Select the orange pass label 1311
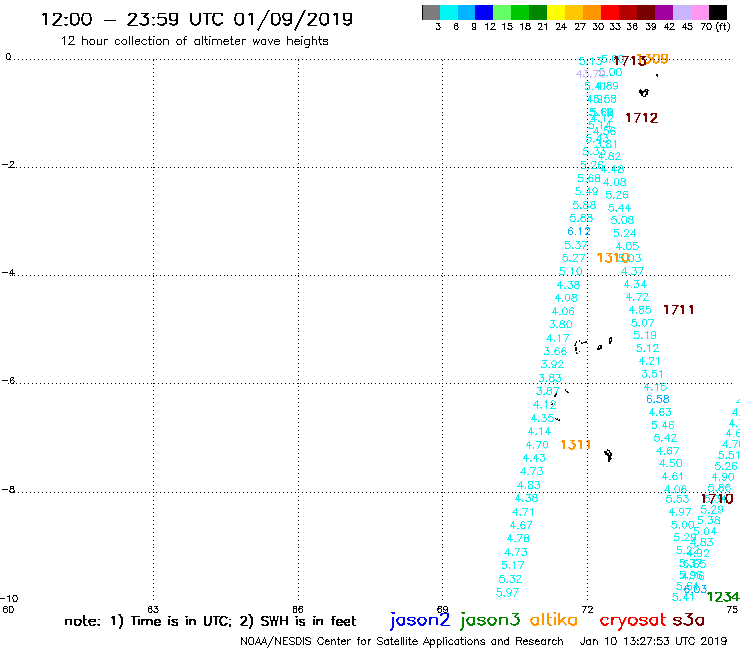 tap(575, 445)
